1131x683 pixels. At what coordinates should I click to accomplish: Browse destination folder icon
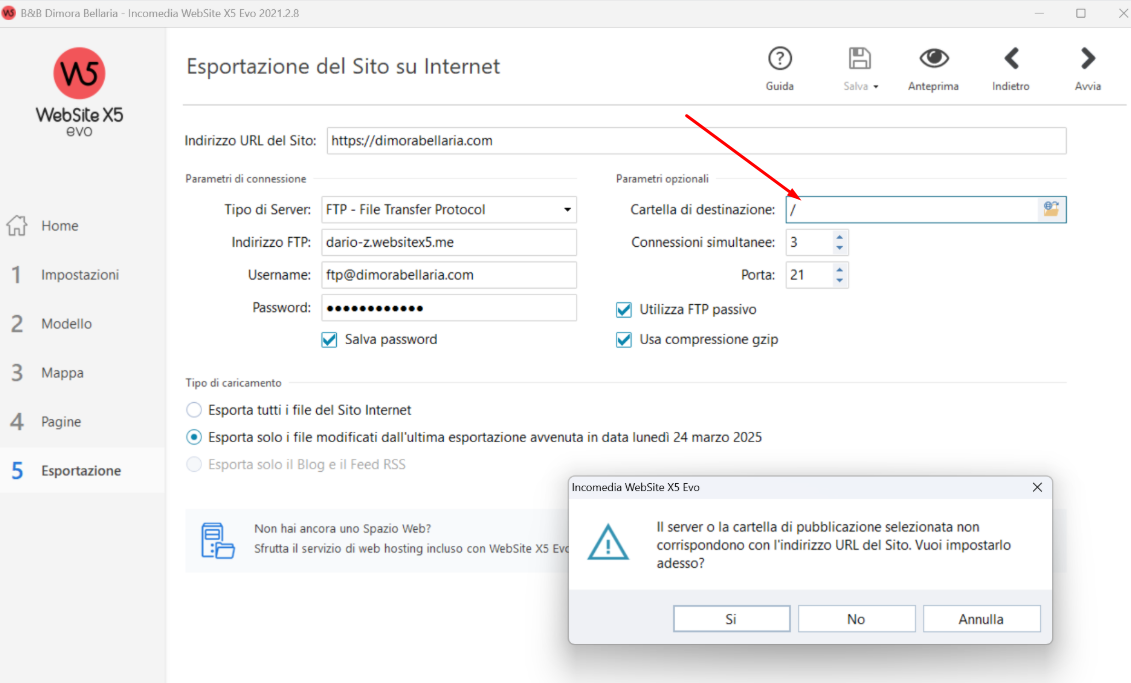pyautogui.click(x=1052, y=209)
